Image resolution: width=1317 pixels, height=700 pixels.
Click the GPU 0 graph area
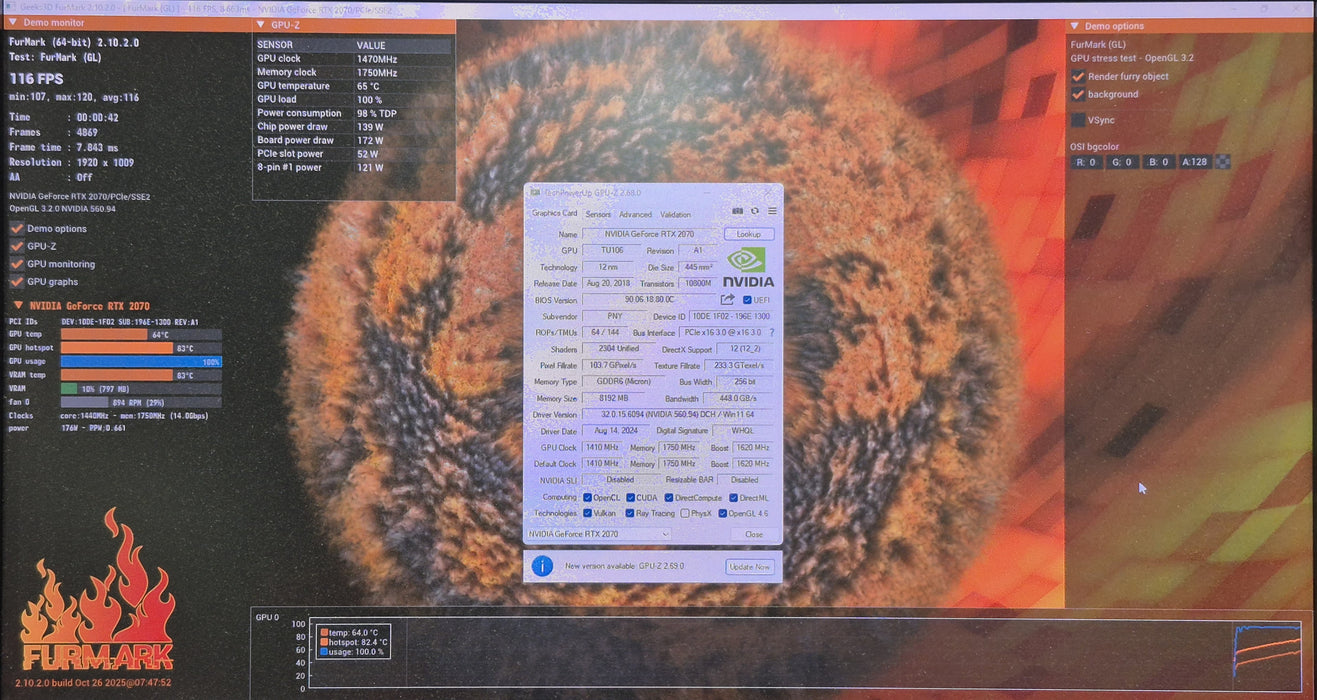tap(807, 655)
